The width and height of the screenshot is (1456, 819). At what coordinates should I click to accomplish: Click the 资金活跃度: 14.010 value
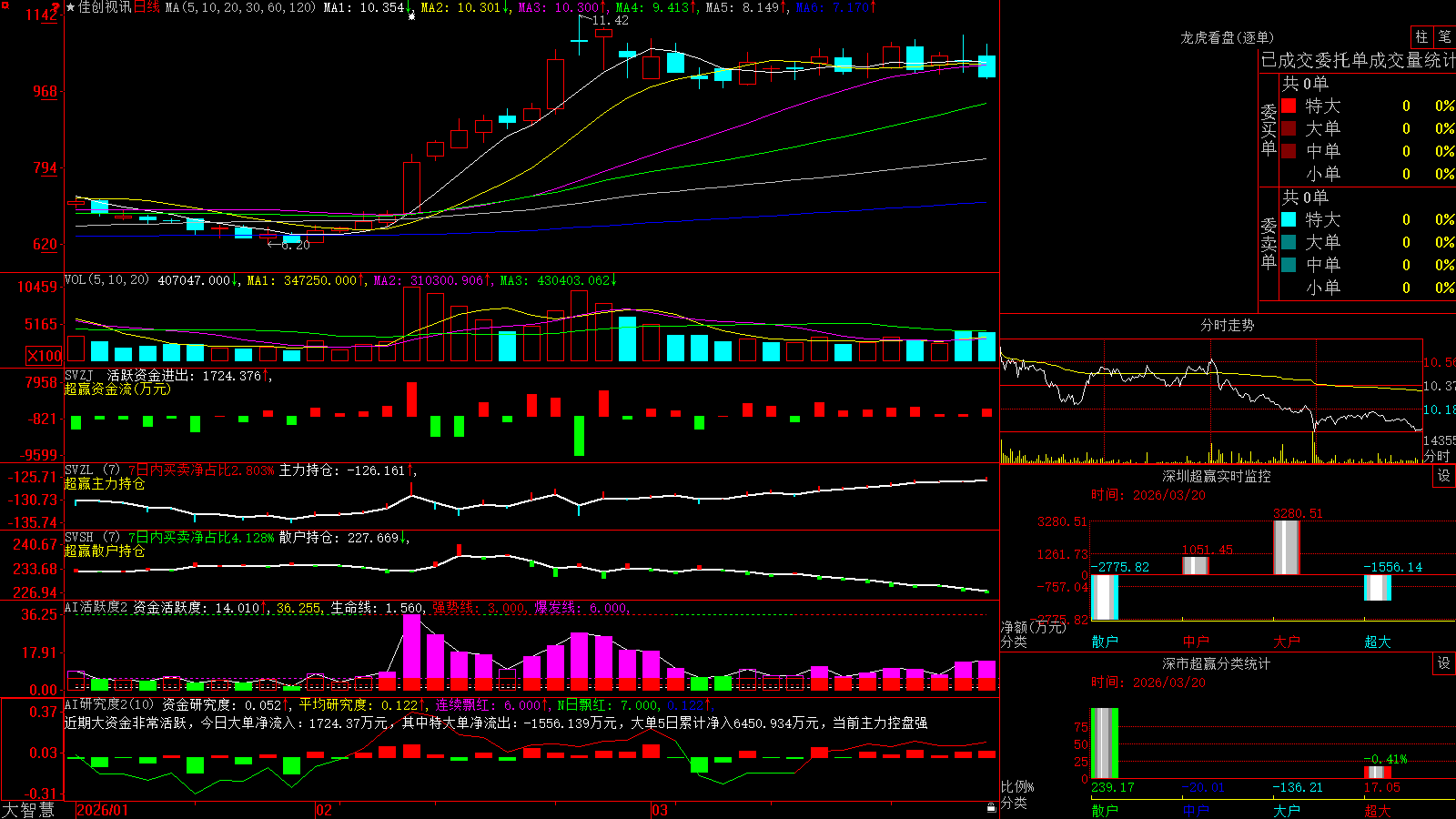[197, 608]
